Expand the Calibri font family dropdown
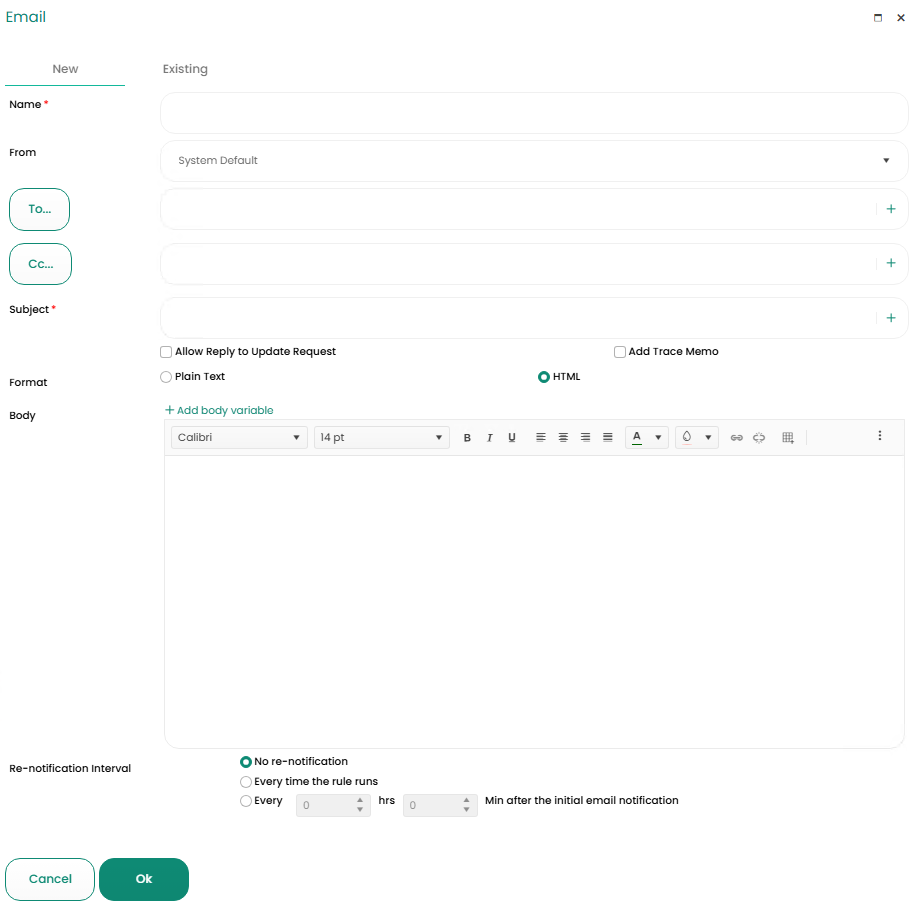This screenshot has height=909, width=915. tap(239, 438)
